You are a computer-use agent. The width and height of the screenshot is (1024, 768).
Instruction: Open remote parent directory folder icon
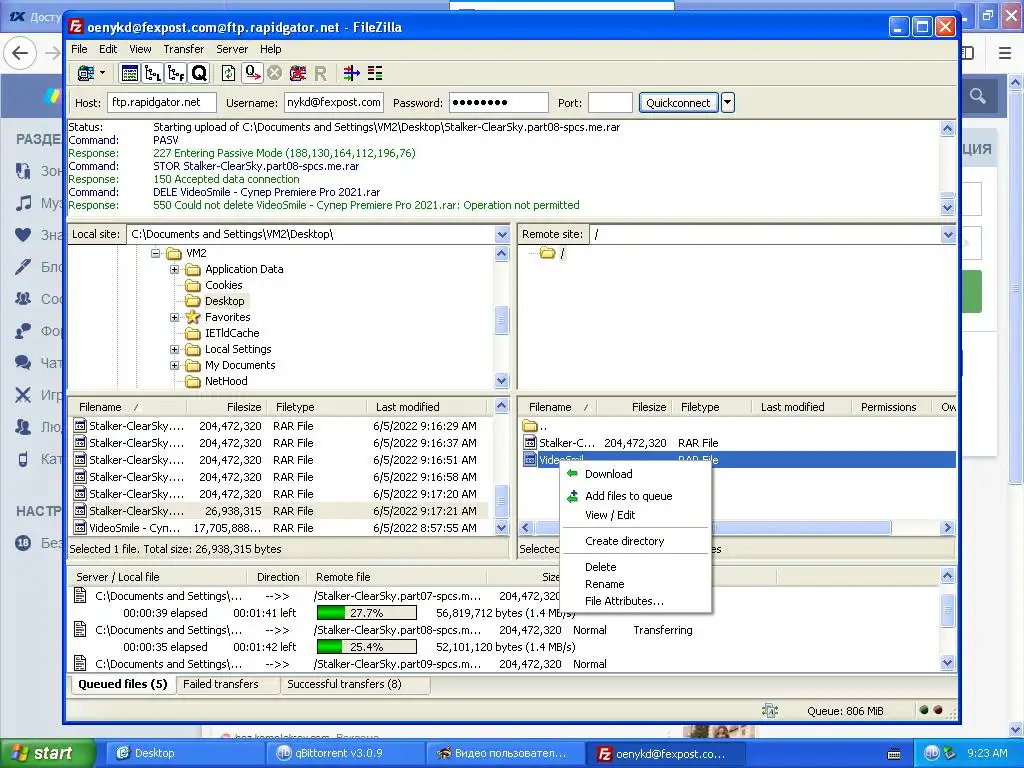coord(530,426)
